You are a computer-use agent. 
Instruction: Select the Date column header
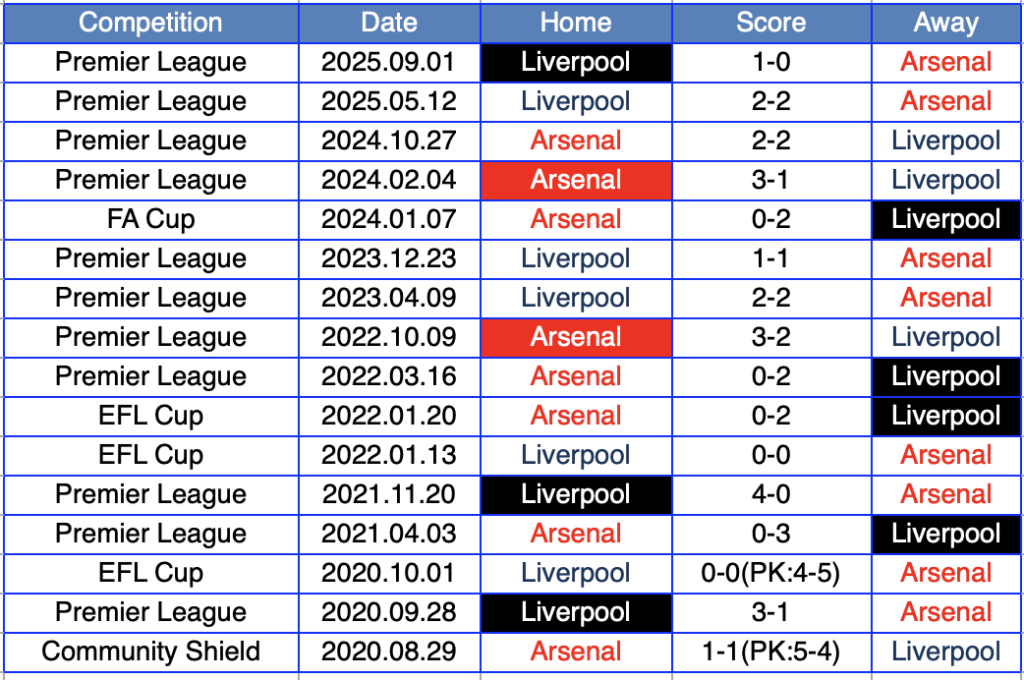pos(388,22)
